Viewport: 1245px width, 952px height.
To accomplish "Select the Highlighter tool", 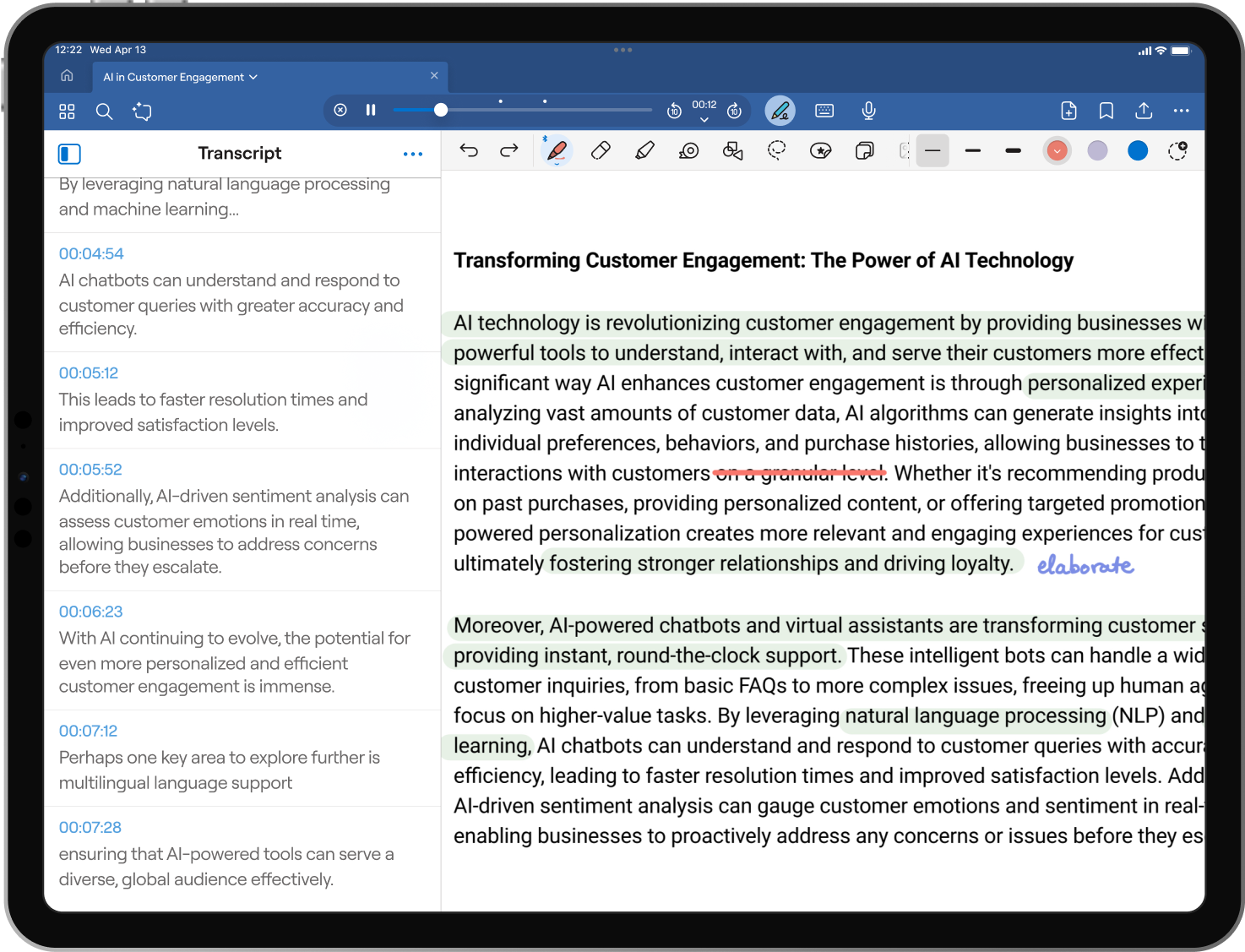I will [x=644, y=151].
